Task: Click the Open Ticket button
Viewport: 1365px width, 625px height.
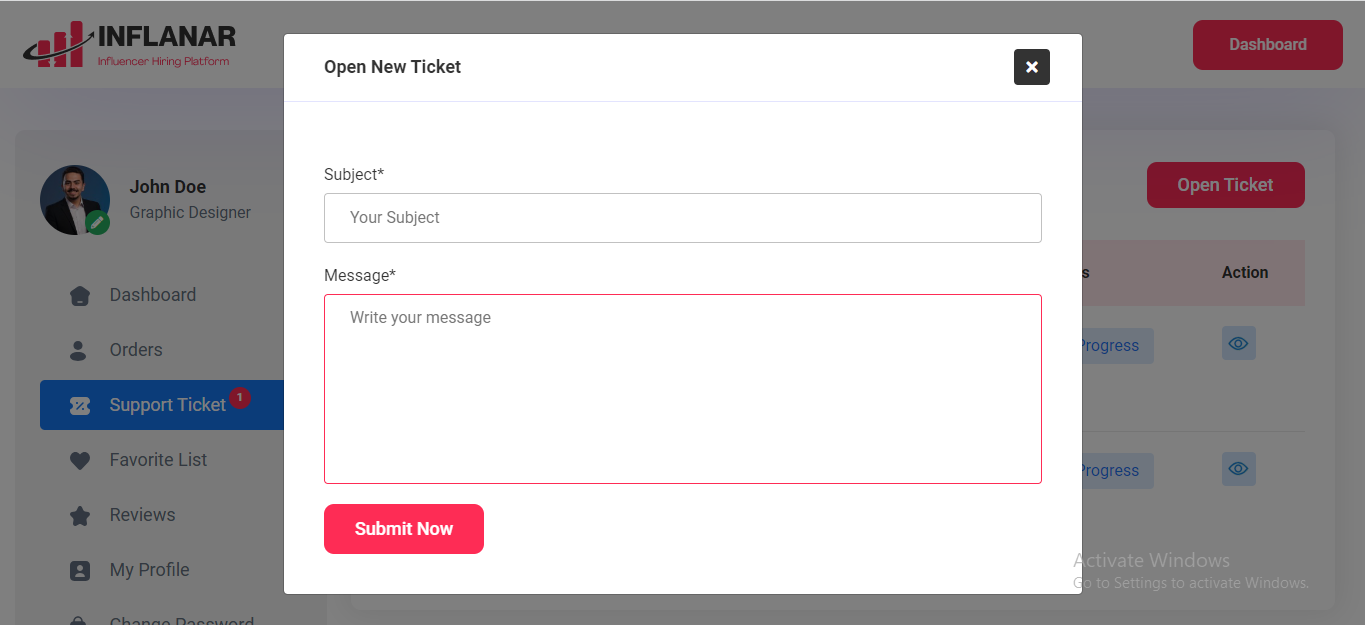Action: tap(1225, 185)
